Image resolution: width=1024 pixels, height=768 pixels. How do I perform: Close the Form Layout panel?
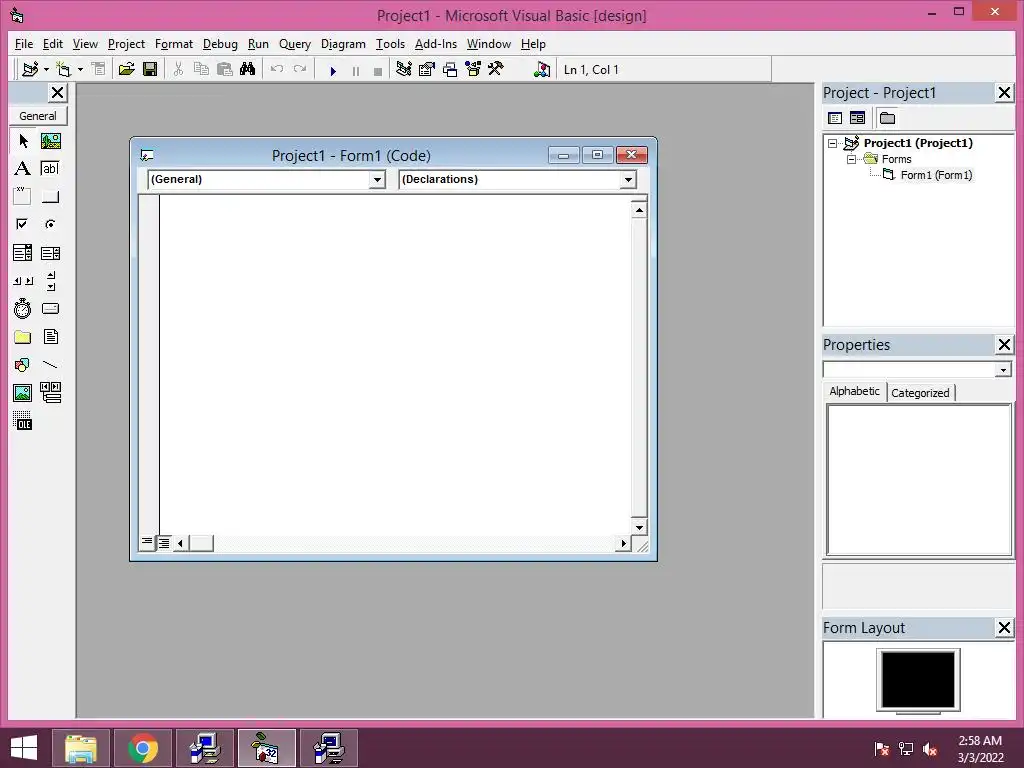pyautogui.click(x=1004, y=628)
